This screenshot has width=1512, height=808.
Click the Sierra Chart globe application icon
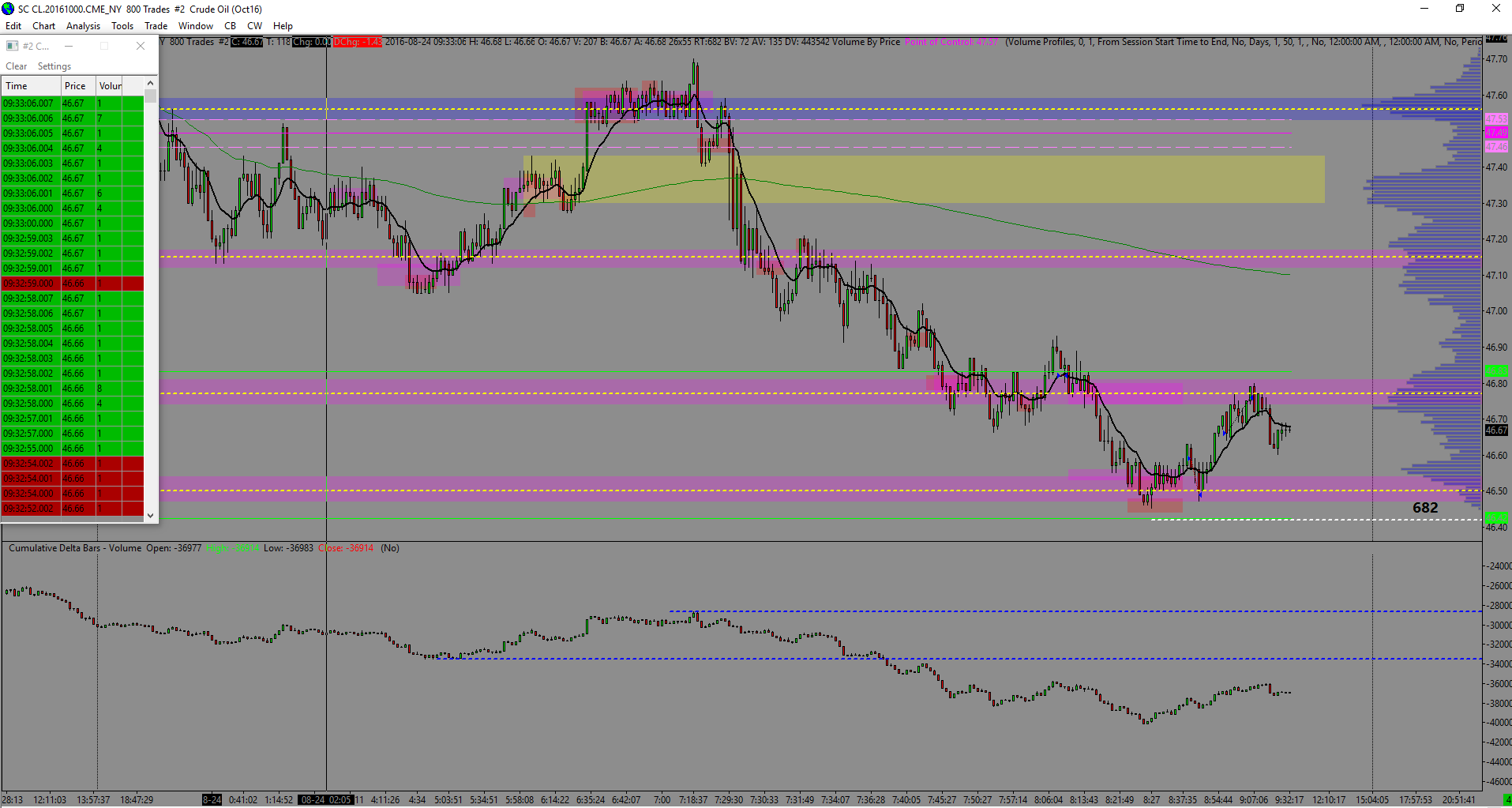point(8,9)
